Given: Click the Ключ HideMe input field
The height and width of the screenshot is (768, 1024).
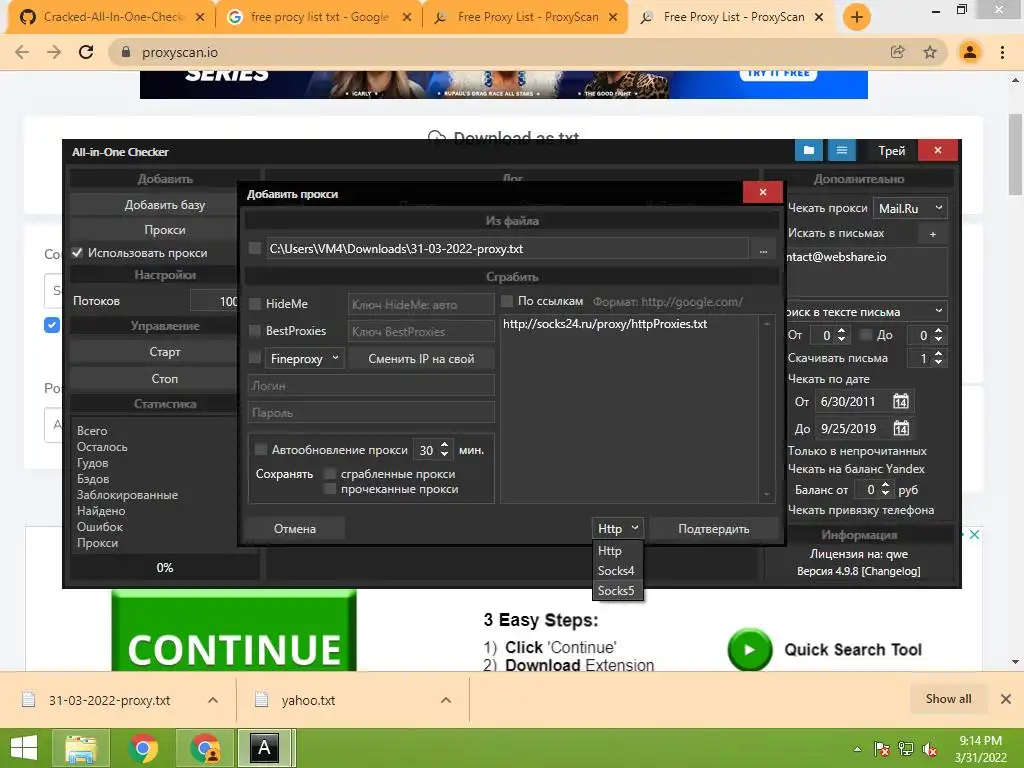Looking at the screenshot, I should 421,304.
